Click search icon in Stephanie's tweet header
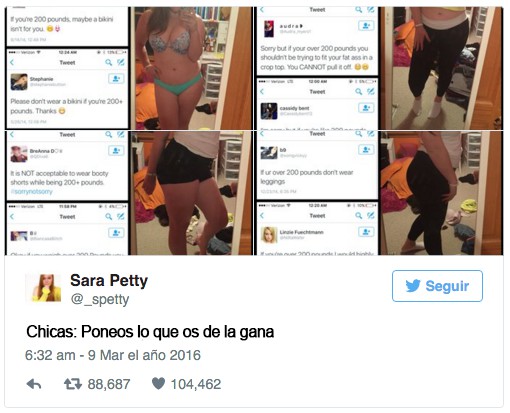510x413 pixels. (109, 62)
